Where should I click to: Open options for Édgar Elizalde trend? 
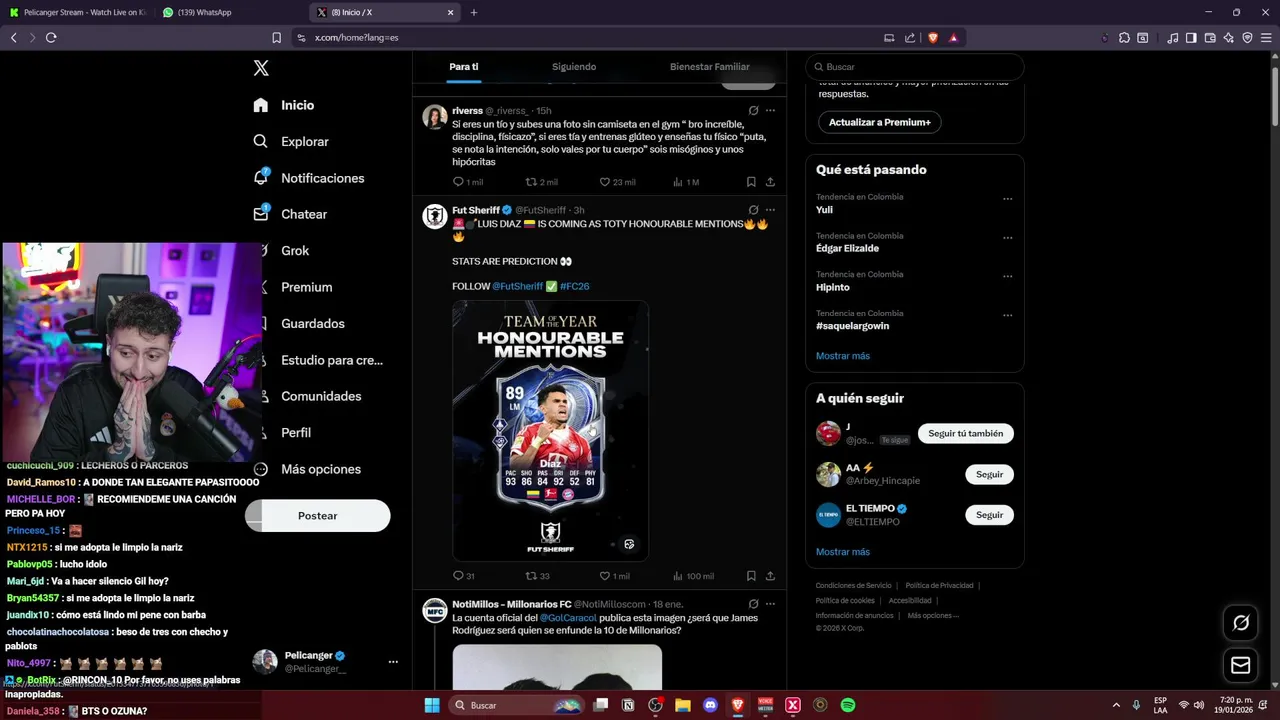(1008, 238)
